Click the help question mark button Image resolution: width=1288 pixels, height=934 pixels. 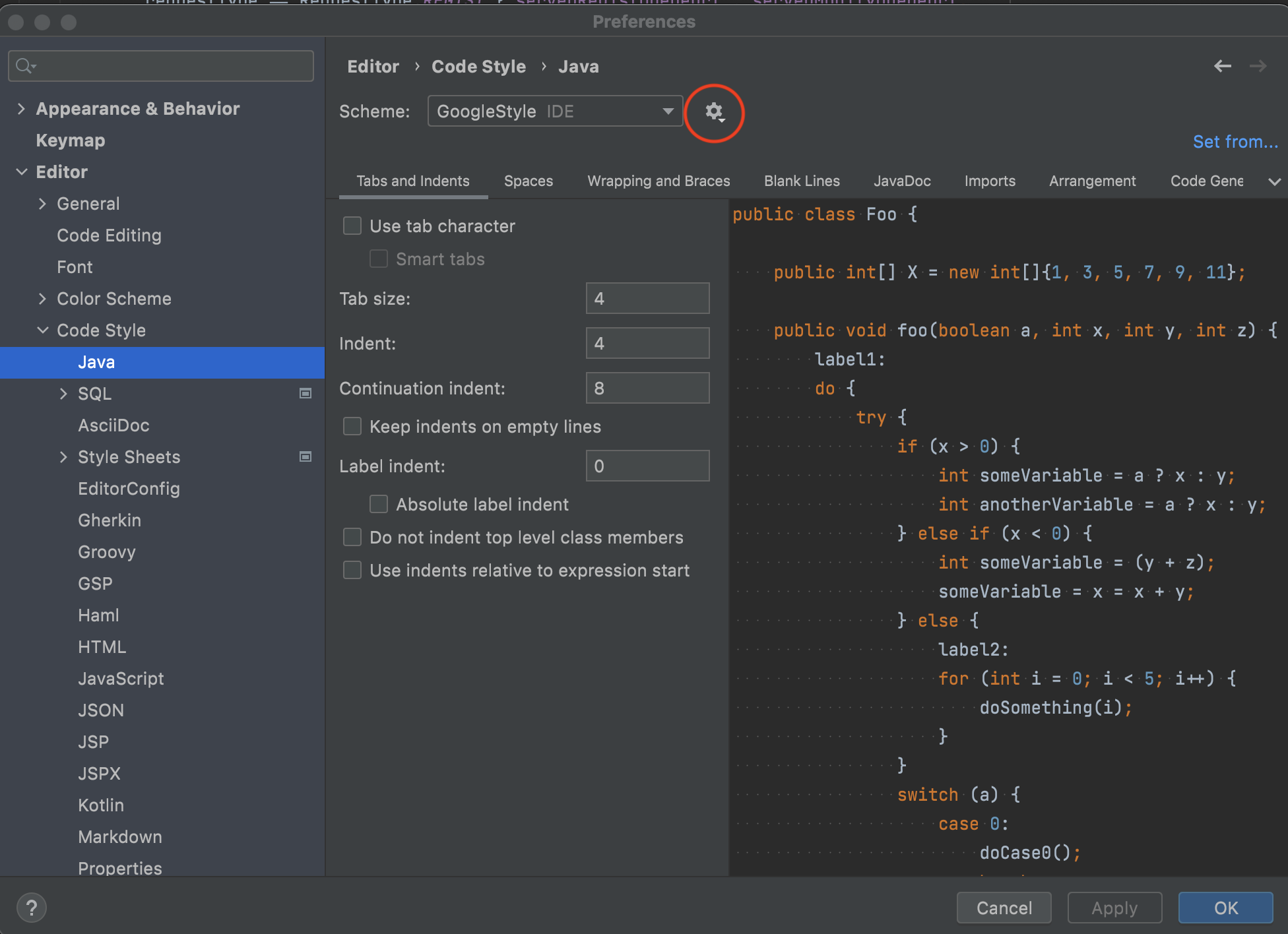31,908
